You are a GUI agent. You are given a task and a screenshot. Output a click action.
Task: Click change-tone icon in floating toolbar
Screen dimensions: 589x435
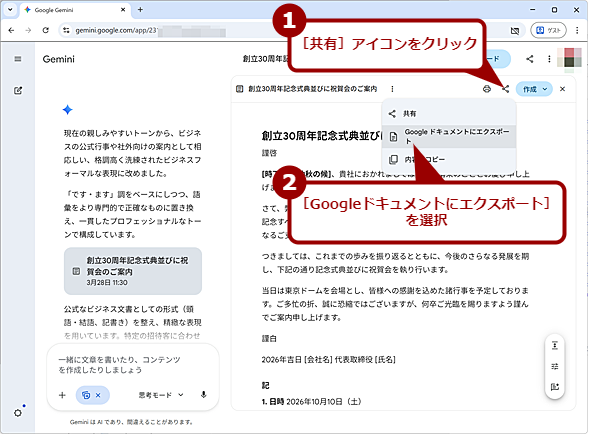click(x=555, y=366)
